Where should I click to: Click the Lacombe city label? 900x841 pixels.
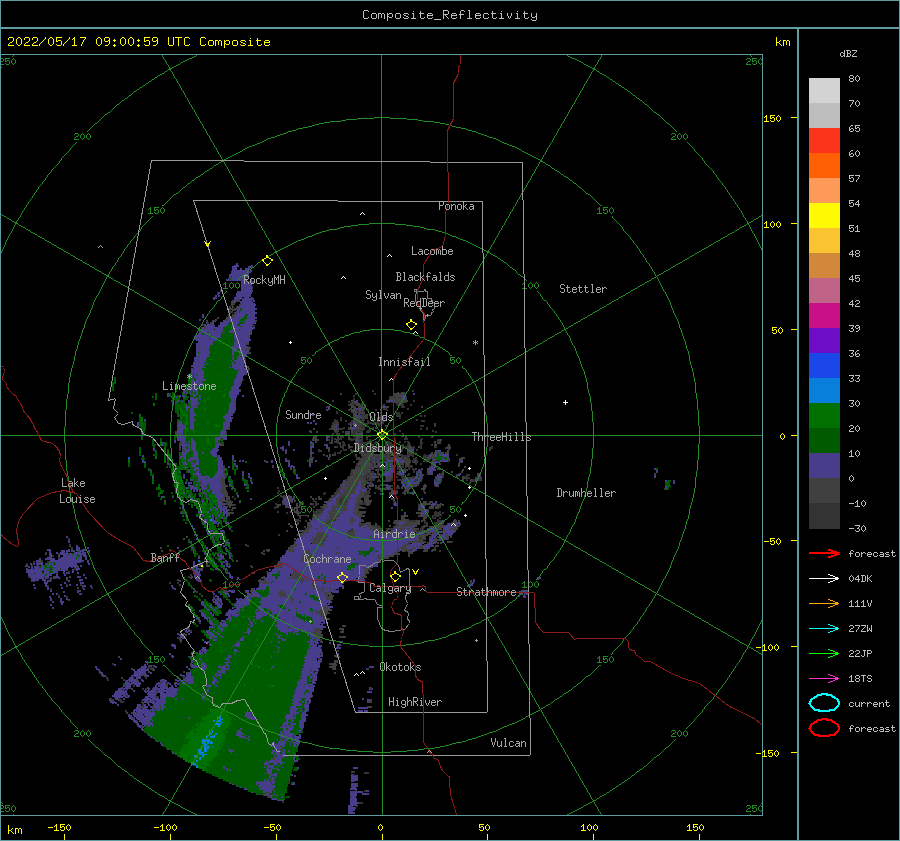[x=432, y=251]
